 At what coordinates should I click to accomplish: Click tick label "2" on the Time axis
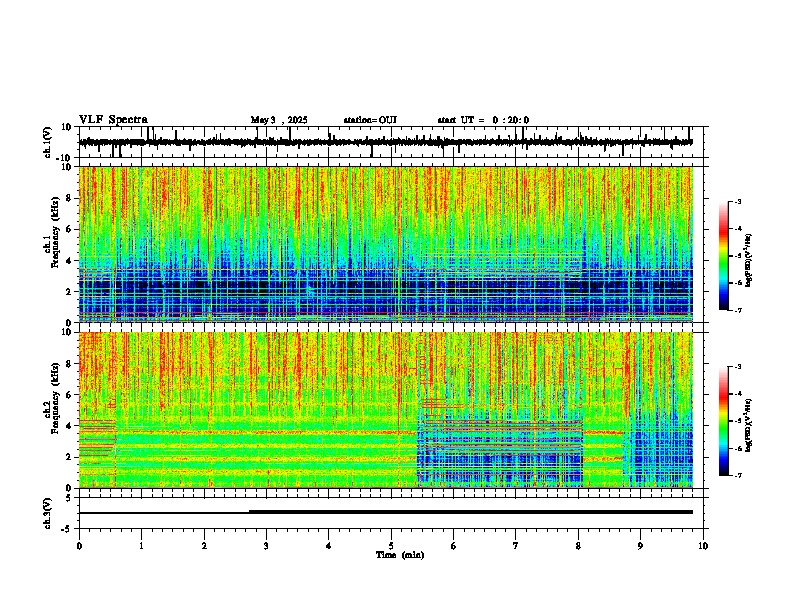[204, 546]
